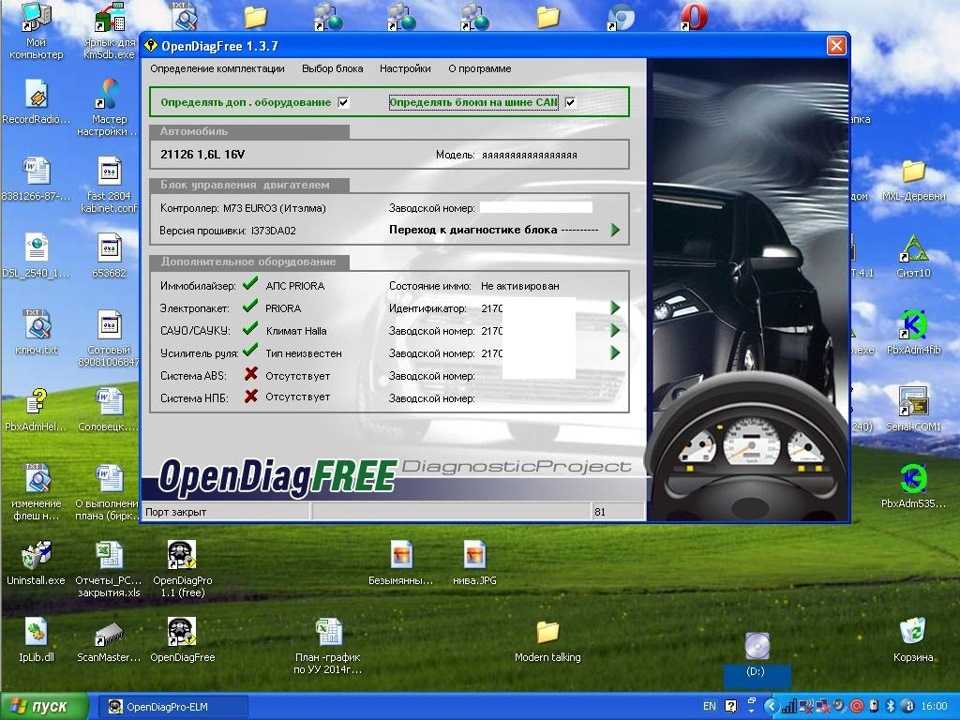Click green check mark beside Иммобилайзер

click(250, 283)
